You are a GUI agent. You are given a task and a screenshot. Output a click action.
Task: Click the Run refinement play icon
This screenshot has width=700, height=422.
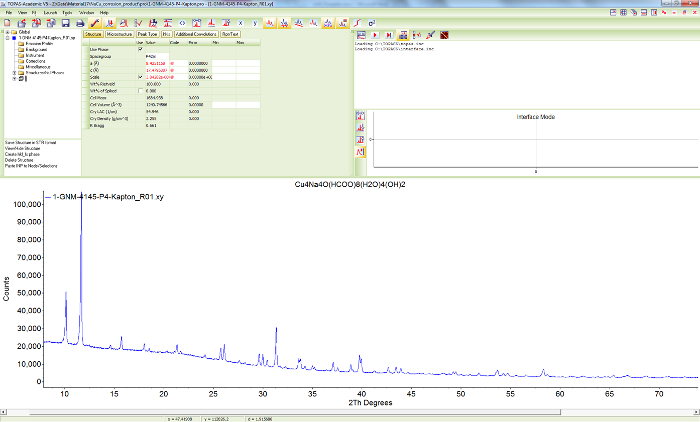click(375, 33)
